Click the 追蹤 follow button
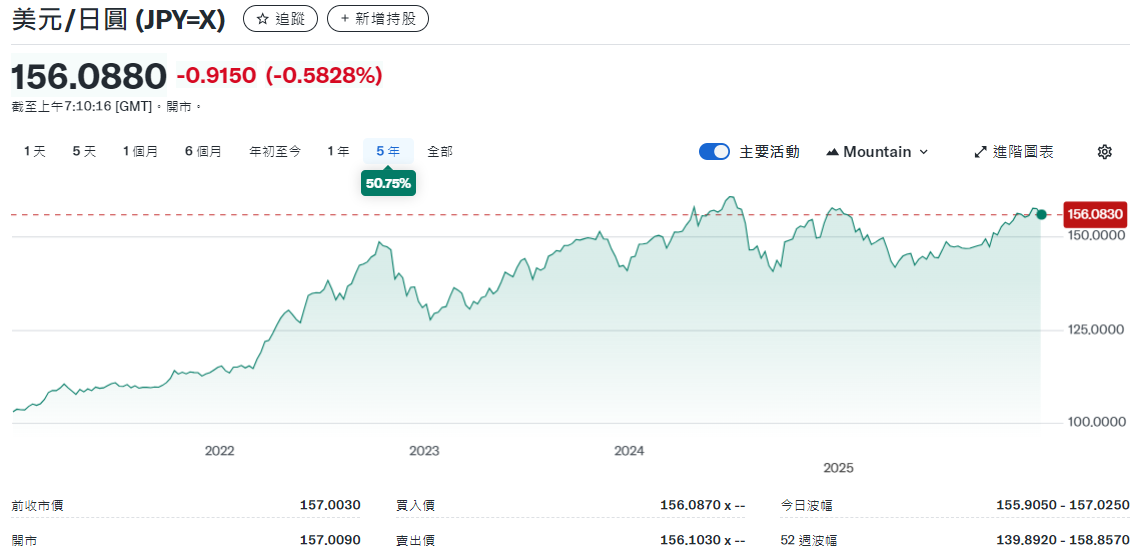1142x552 pixels. click(x=280, y=19)
